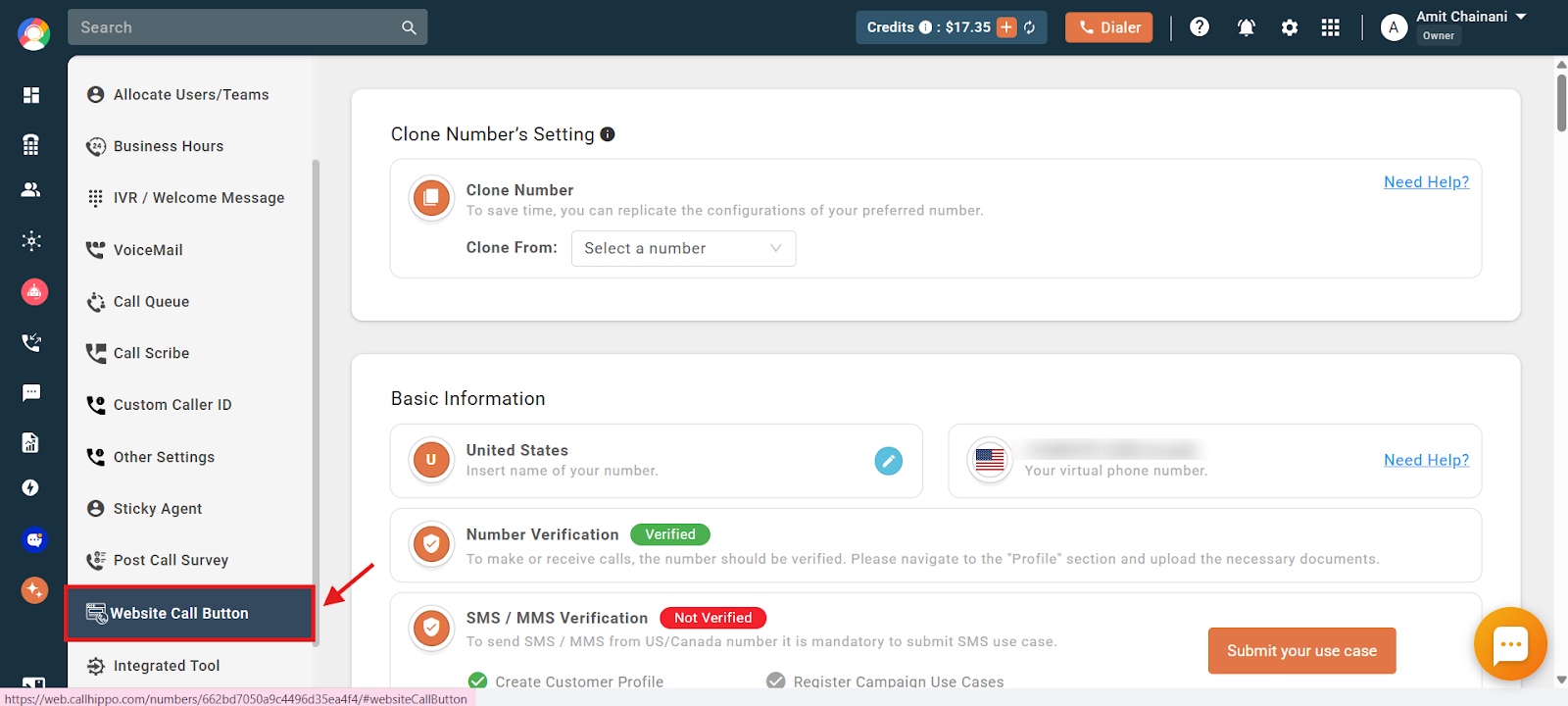The width and height of the screenshot is (1568, 706).
Task: Open the Clone From number dropdown
Action: pyautogui.click(x=683, y=248)
